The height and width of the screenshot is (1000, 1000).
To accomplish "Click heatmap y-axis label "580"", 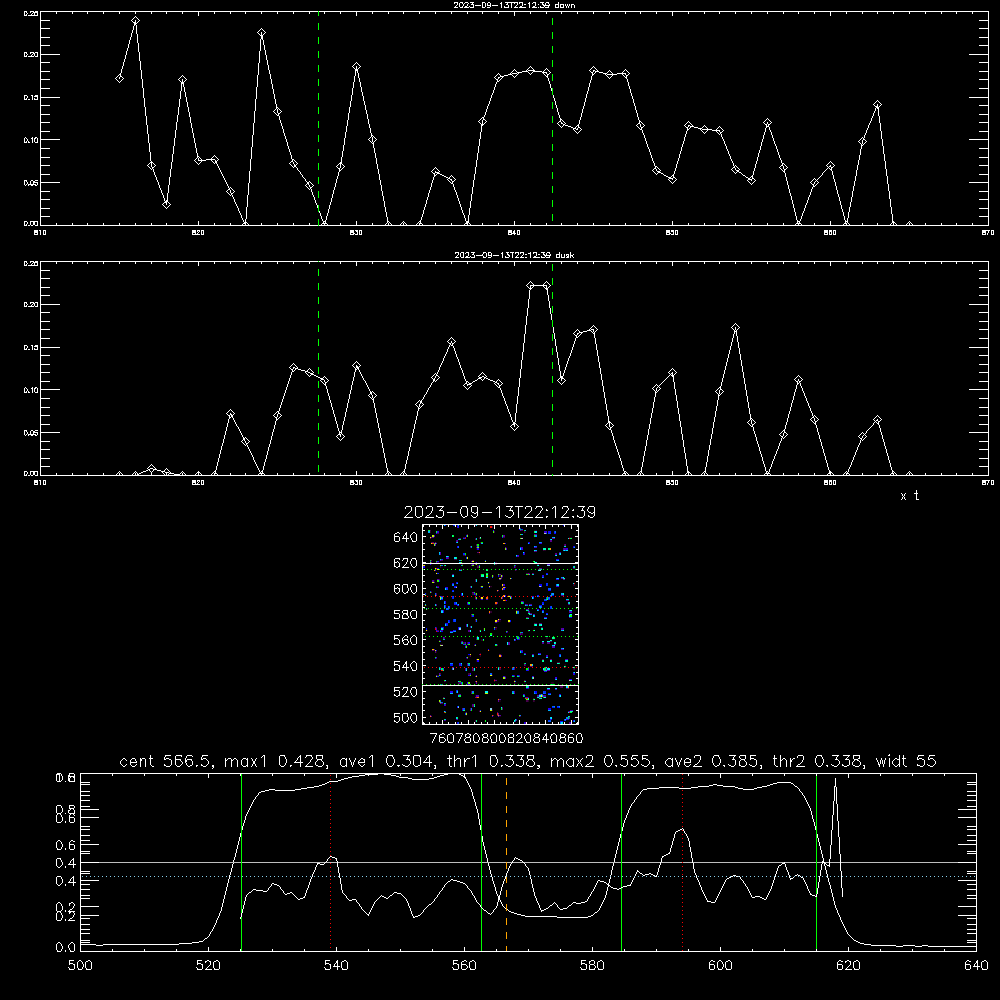I will (x=406, y=615).
